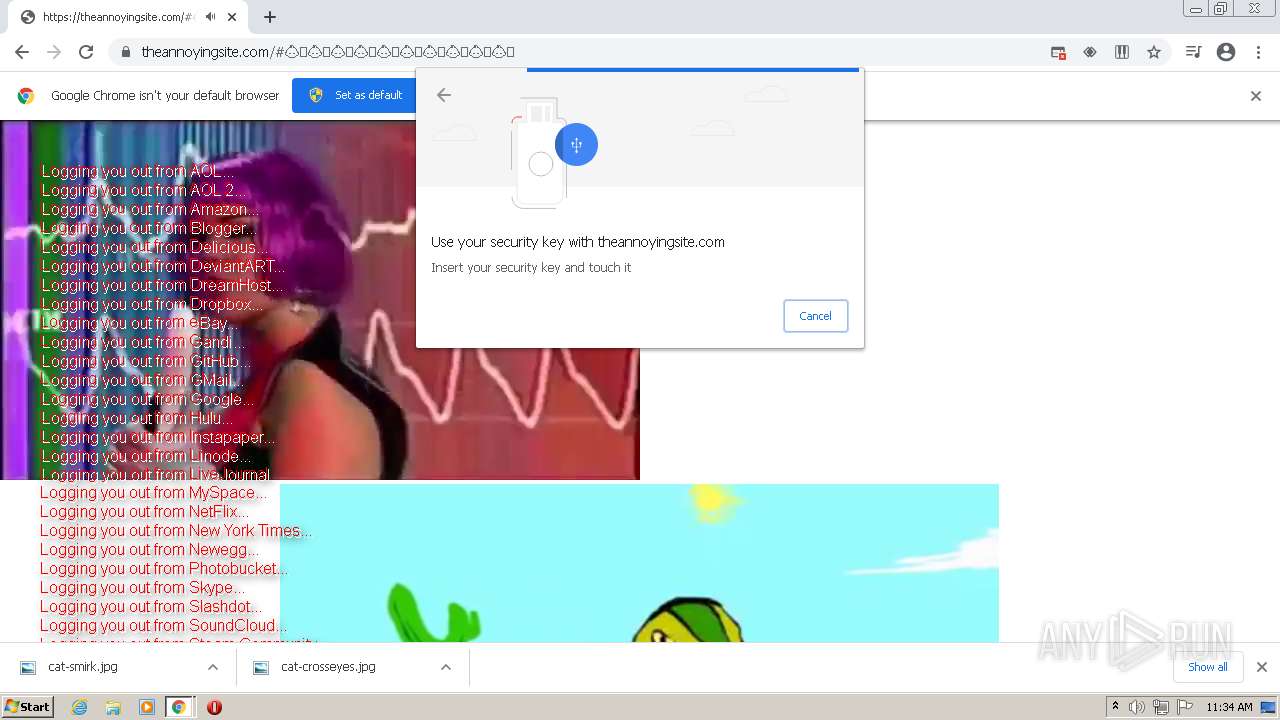Click 'Logging you out from eBay...' text

(140, 323)
